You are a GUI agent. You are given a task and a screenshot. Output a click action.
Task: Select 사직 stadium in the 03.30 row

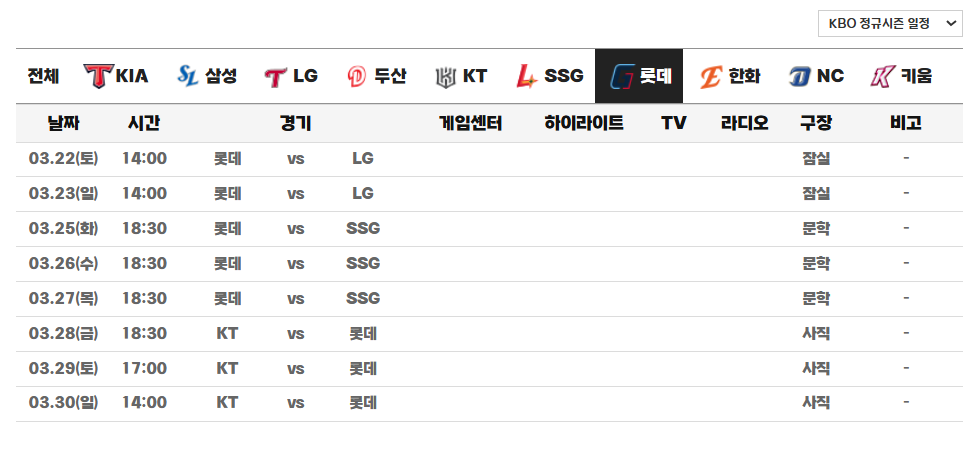tap(816, 403)
